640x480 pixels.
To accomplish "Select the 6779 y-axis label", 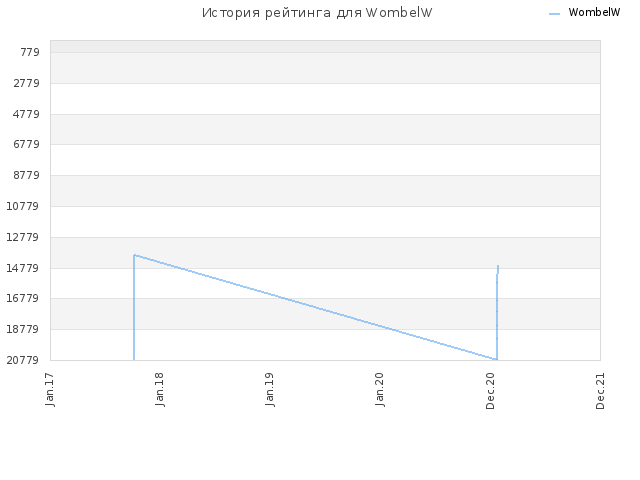I will click(x=27, y=144).
